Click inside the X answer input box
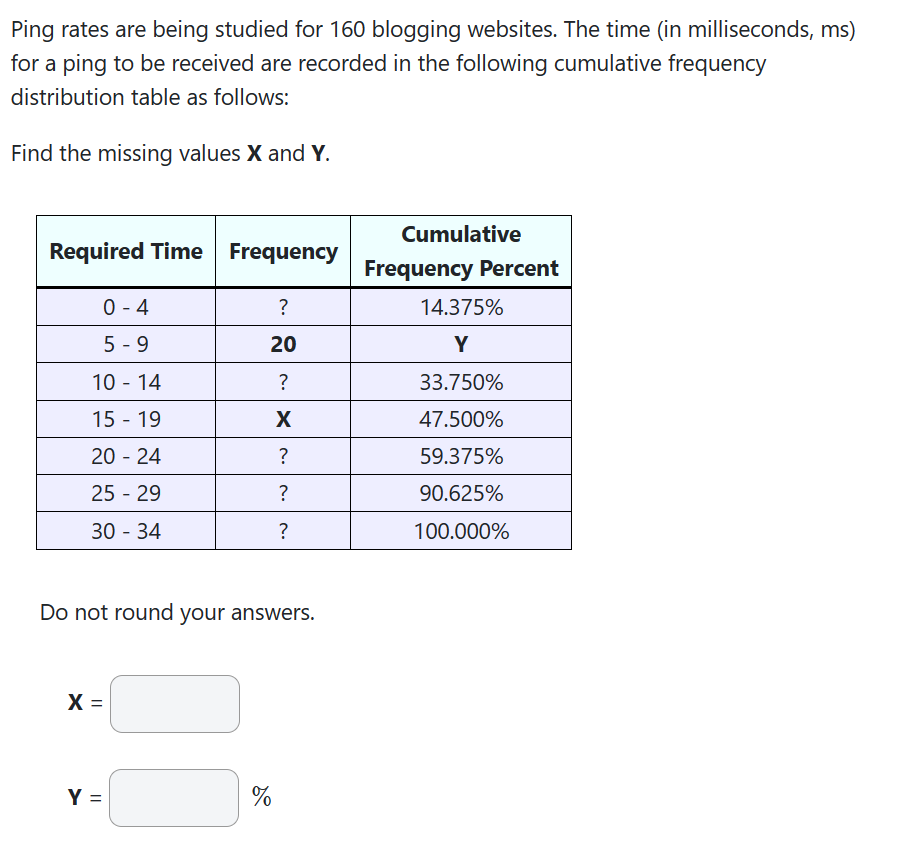This screenshot has width=905, height=847. coord(174,704)
